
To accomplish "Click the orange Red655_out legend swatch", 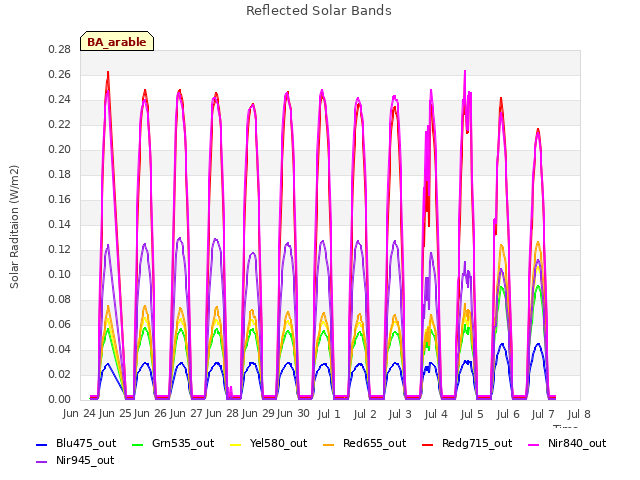I will (329, 444).
